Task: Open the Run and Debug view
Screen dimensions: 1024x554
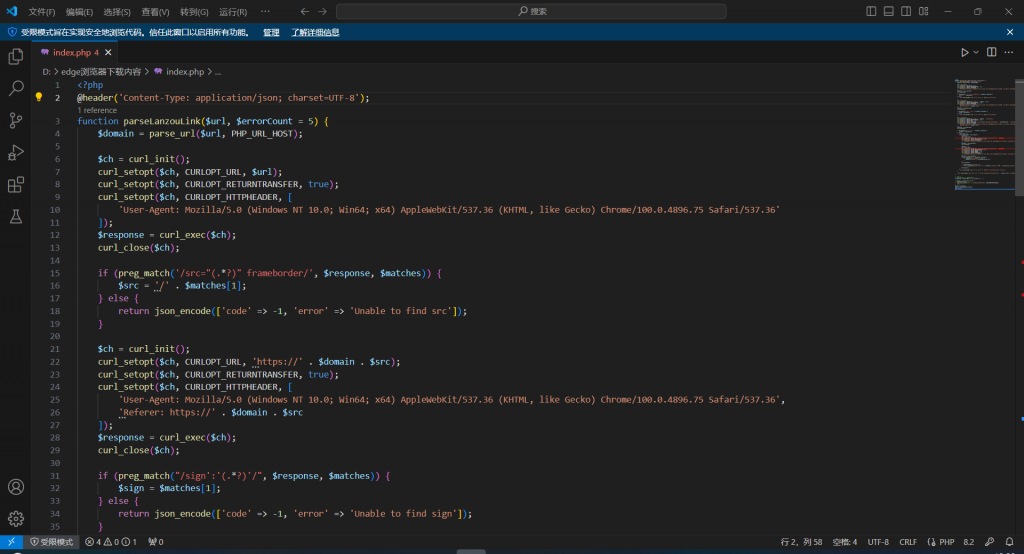Action: (16, 152)
